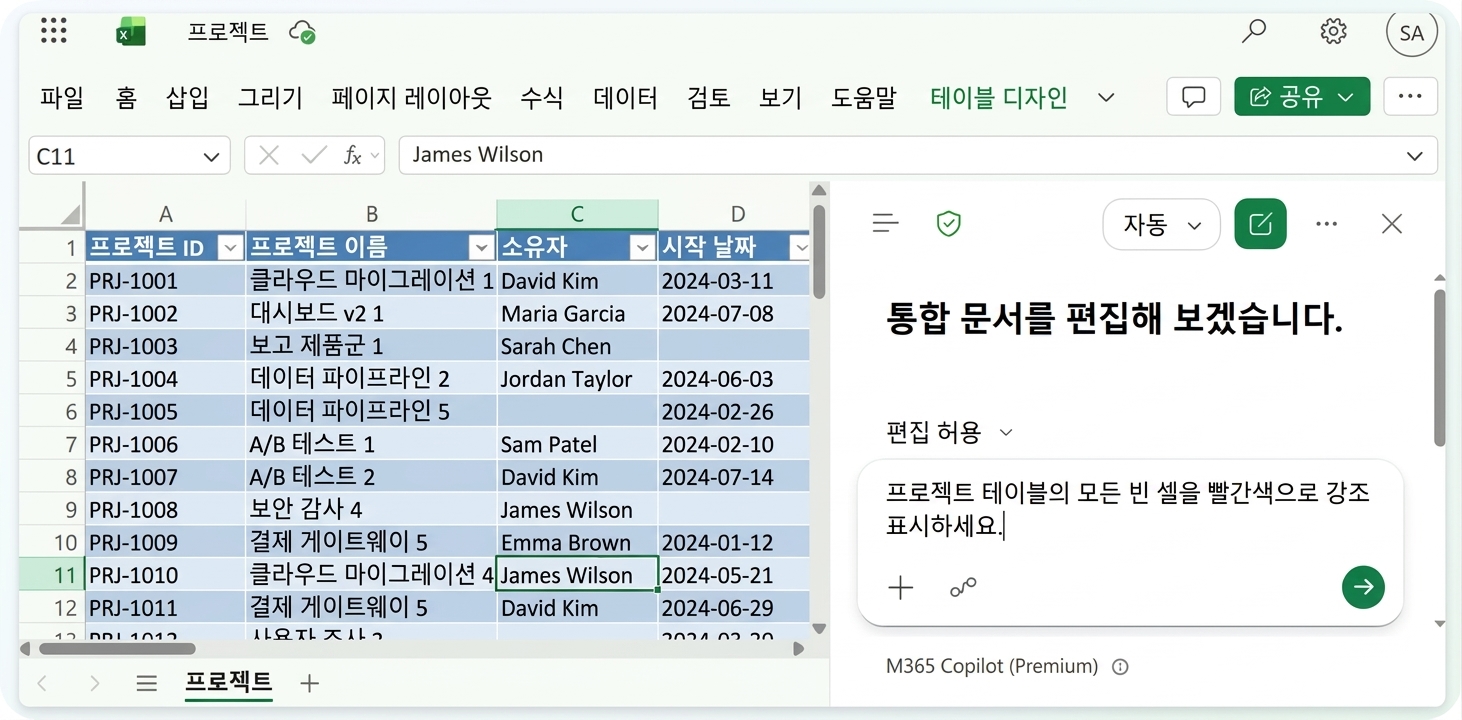Check the cloud saved status icon
The height and width of the screenshot is (720, 1462).
point(302,33)
